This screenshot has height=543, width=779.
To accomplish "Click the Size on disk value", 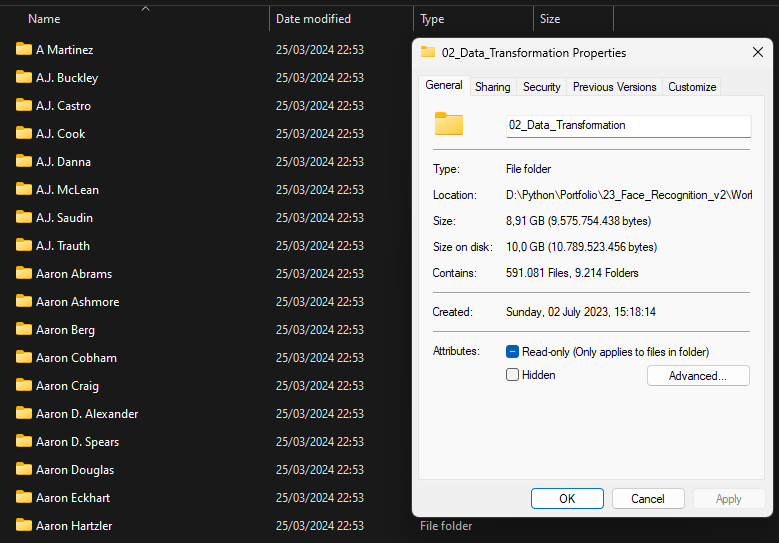I will point(581,246).
